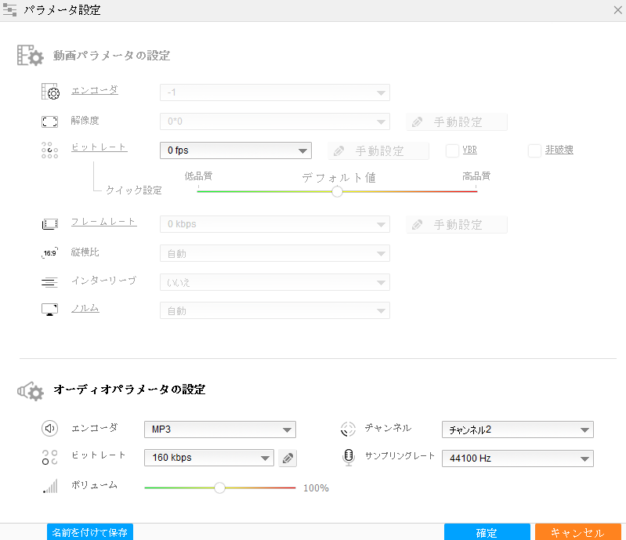
Task: Click the 確定 confirm button
Action: pos(487,532)
